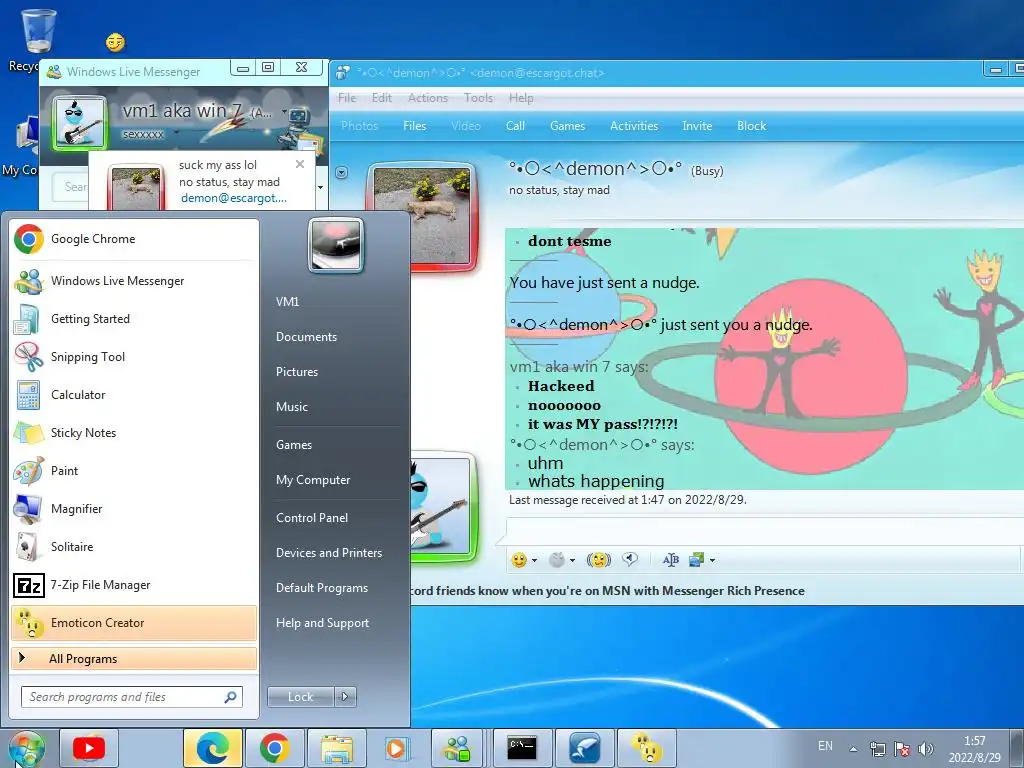Open Activities in chat toolbar
Screen dimensions: 1024x768
[x=634, y=126]
